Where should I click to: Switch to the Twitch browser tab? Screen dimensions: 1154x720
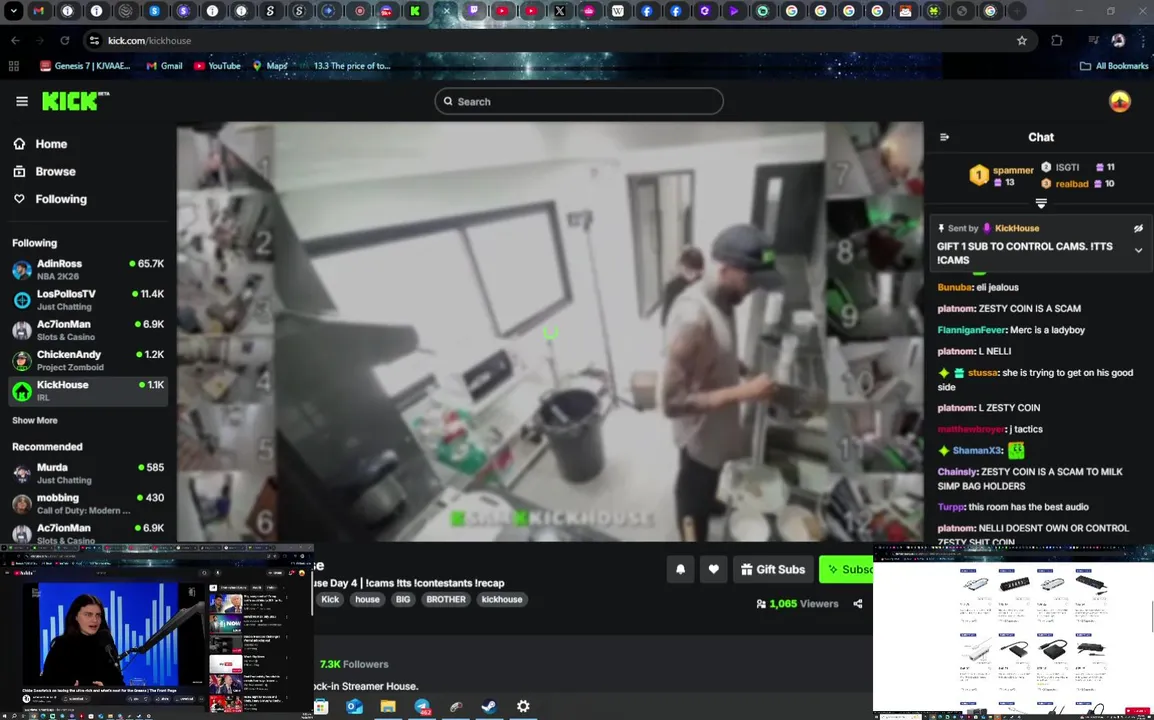point(473,11)
